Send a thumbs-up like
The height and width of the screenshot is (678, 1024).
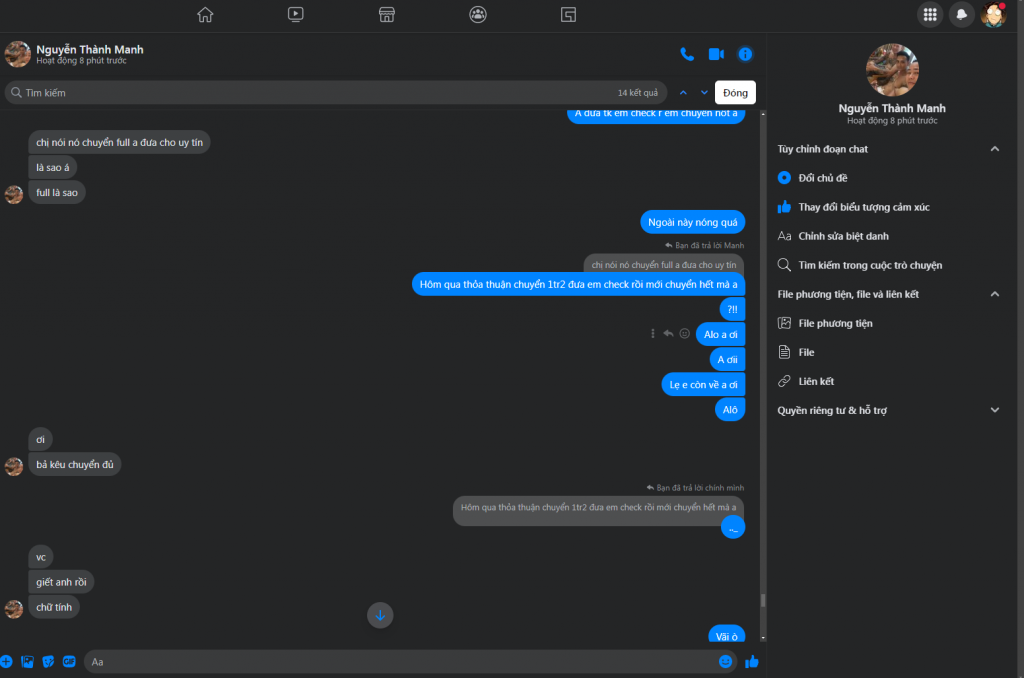tap(751, 661)
